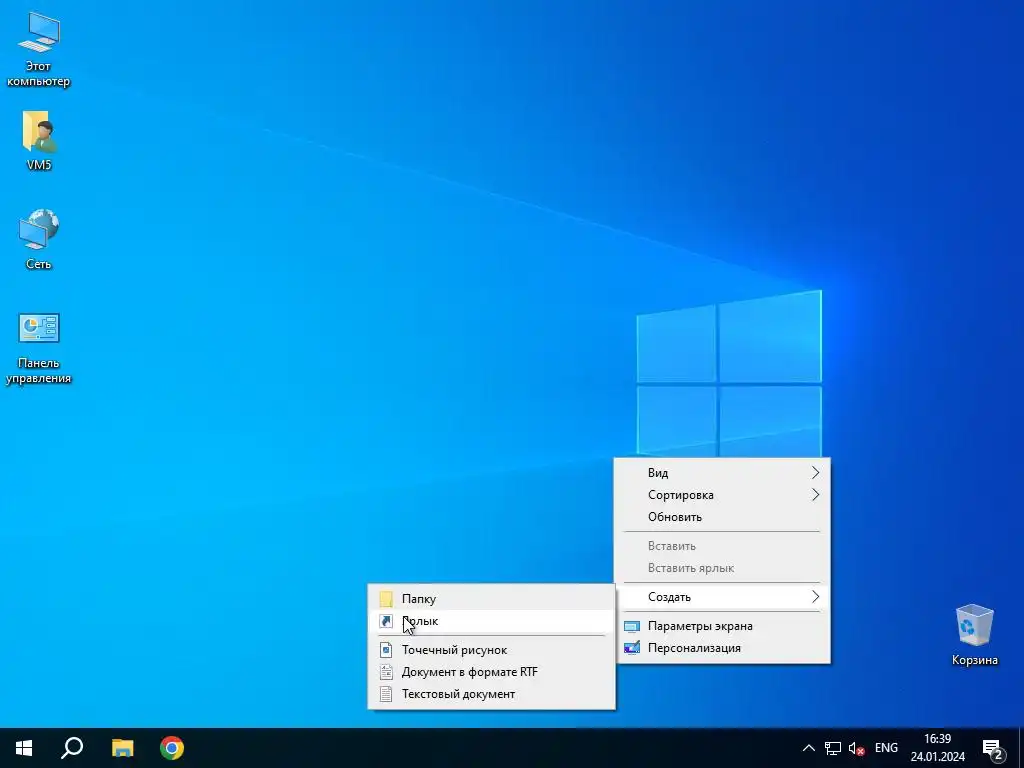Image resolution: width=1024 pixels, height=768 pixels.
Task: Open the network status tray icon
Action: [833, 748]
